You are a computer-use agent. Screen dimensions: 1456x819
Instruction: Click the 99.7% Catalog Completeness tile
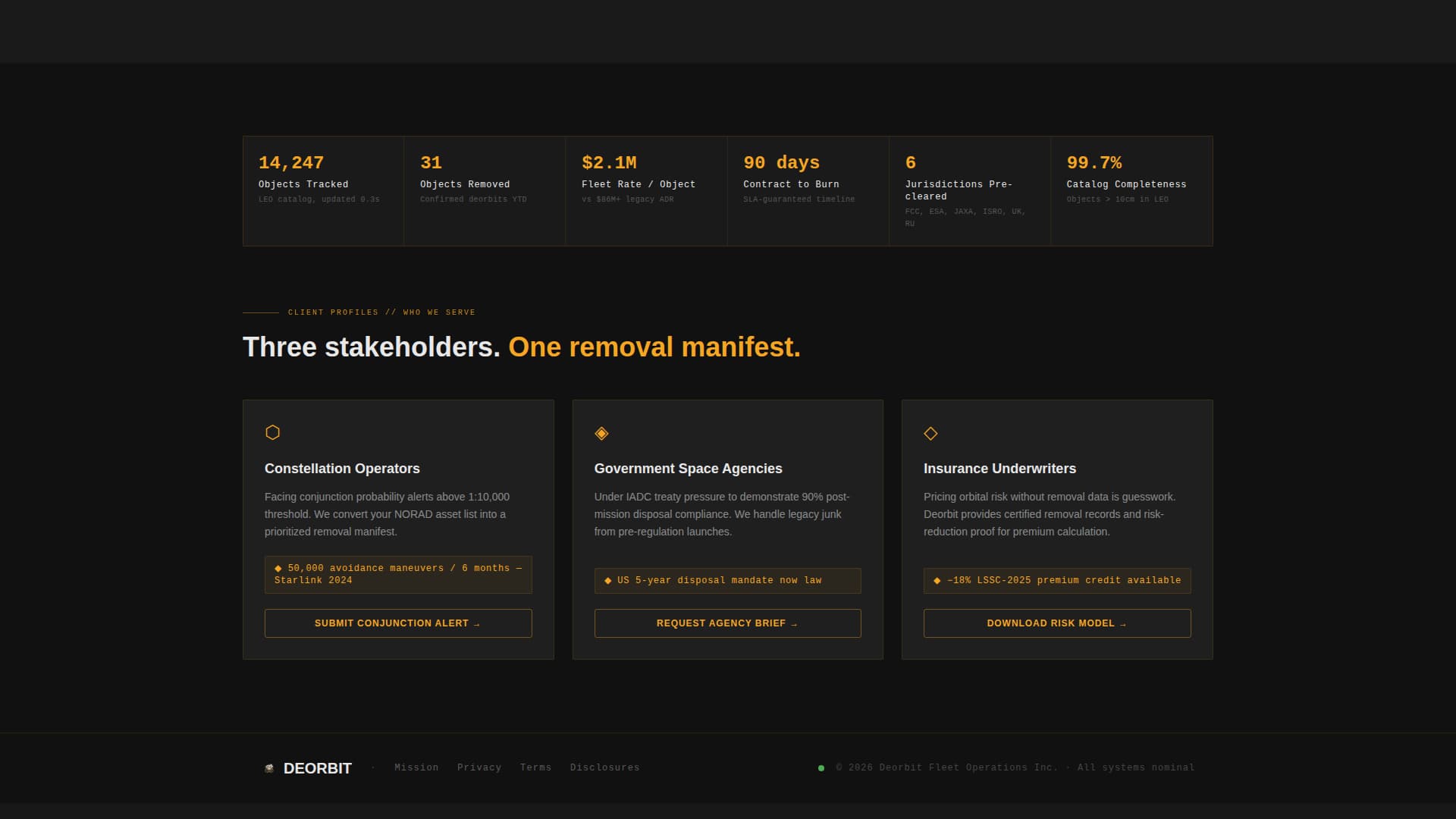click(x=1131, y=190)
